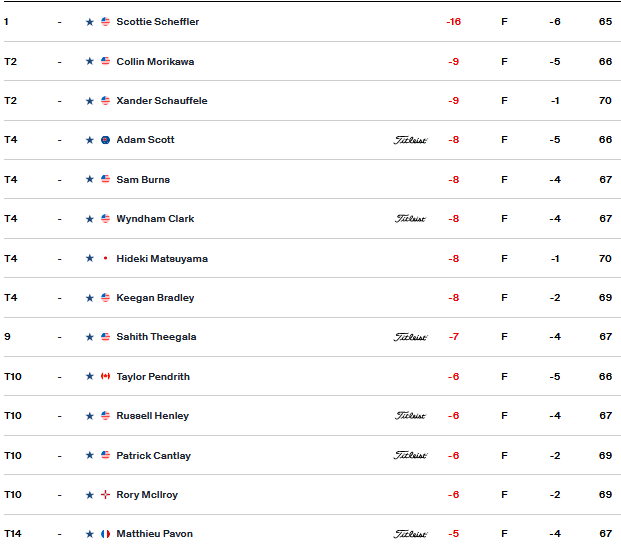Click the Titleist logo beside Sahith Theegala

point(410,337)
